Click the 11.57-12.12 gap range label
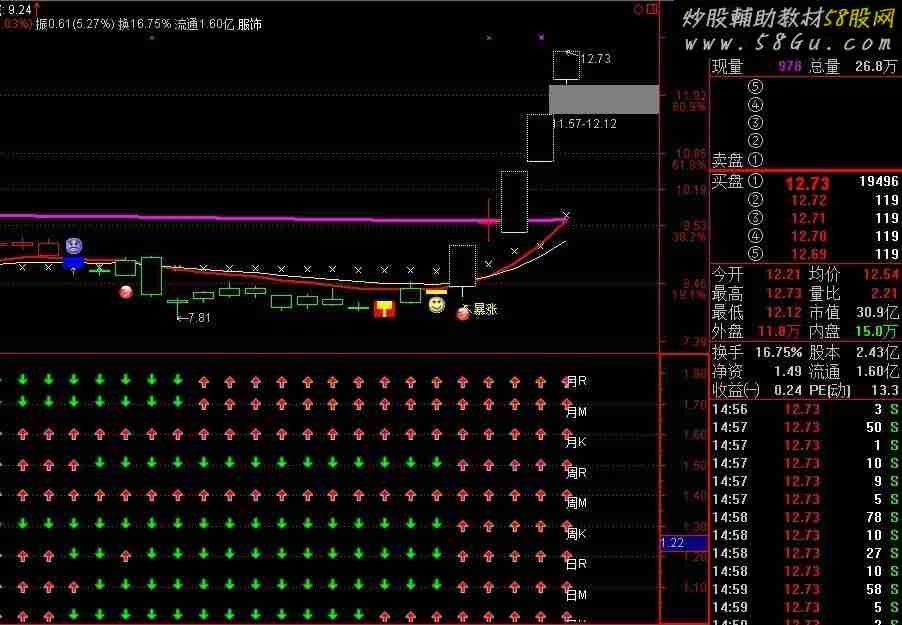The image size is (902, 625). click(x=586, y=124)
